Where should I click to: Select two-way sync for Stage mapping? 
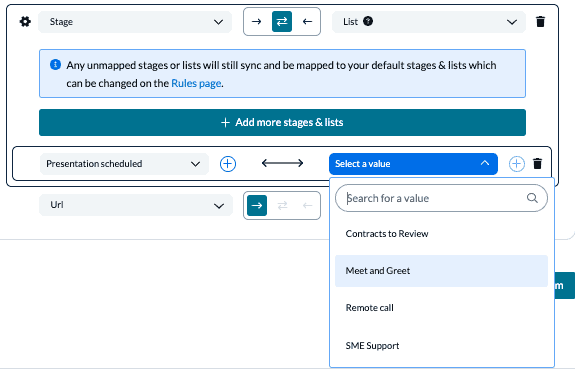pyautogui.click(x=282, y=22)
